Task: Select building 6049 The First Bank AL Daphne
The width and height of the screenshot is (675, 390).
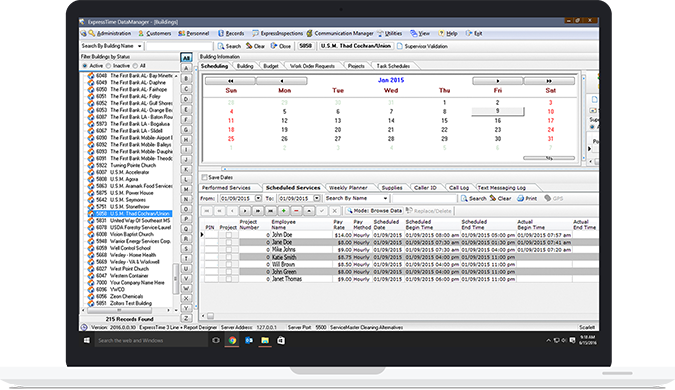Action: click(x=131, y=82)
